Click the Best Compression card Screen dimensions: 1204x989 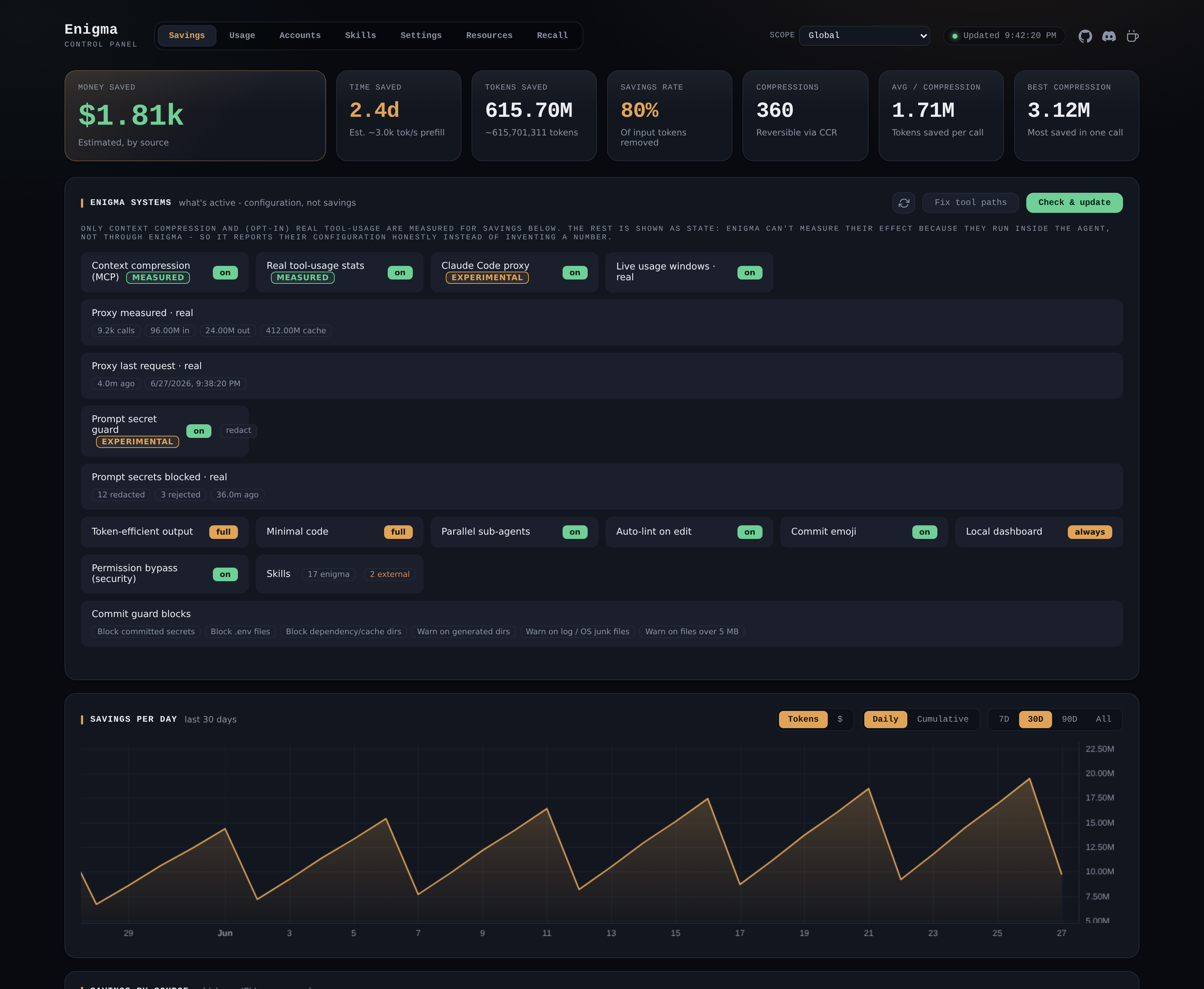[x=1076, y=116]
